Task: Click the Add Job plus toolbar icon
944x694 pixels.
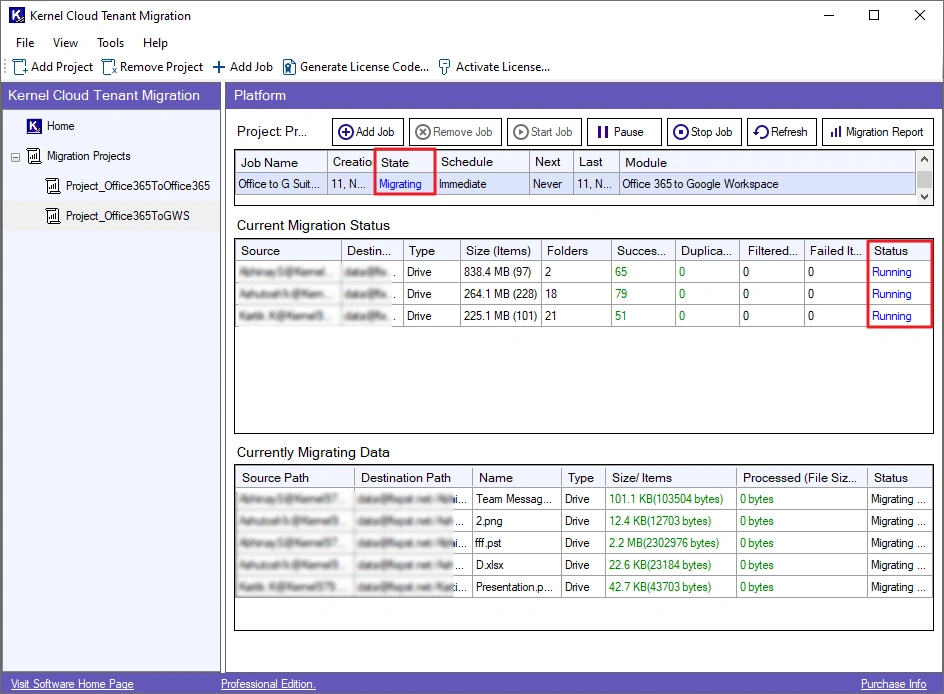Action: point(219,67)
